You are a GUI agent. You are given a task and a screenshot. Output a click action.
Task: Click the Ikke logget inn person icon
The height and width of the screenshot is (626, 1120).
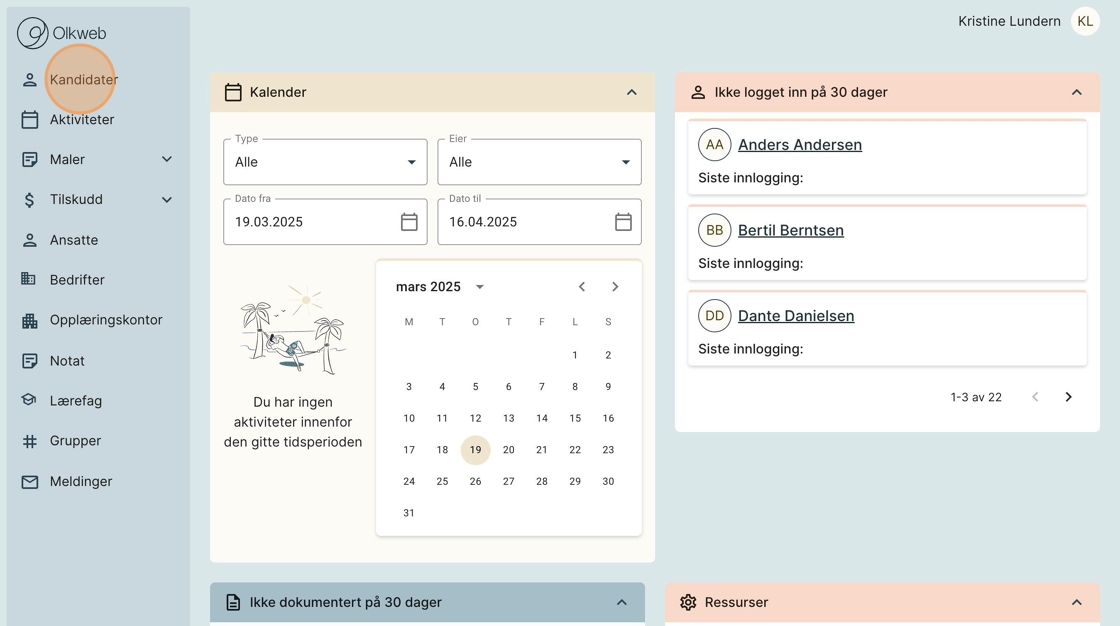[x=698, y=92]
